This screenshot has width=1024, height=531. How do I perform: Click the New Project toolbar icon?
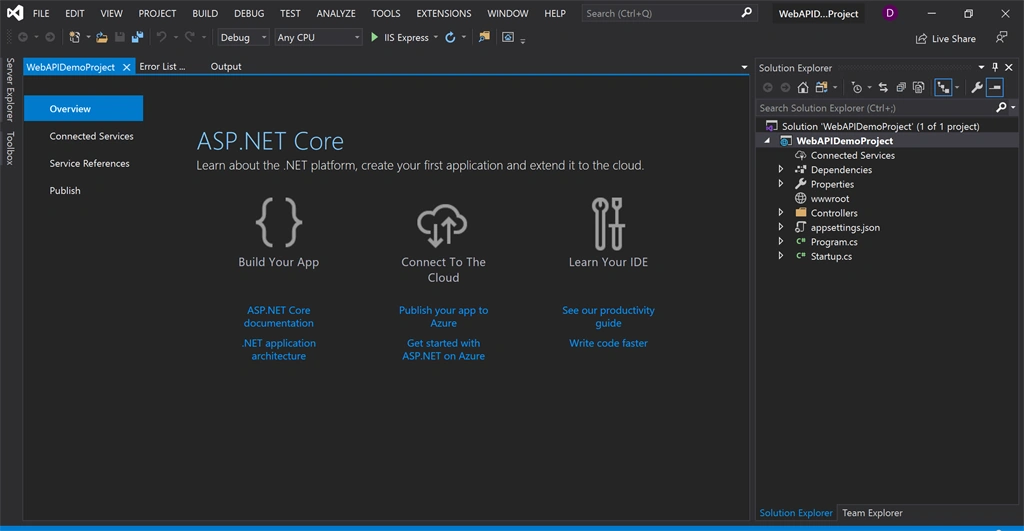click(x=74, y=37)
